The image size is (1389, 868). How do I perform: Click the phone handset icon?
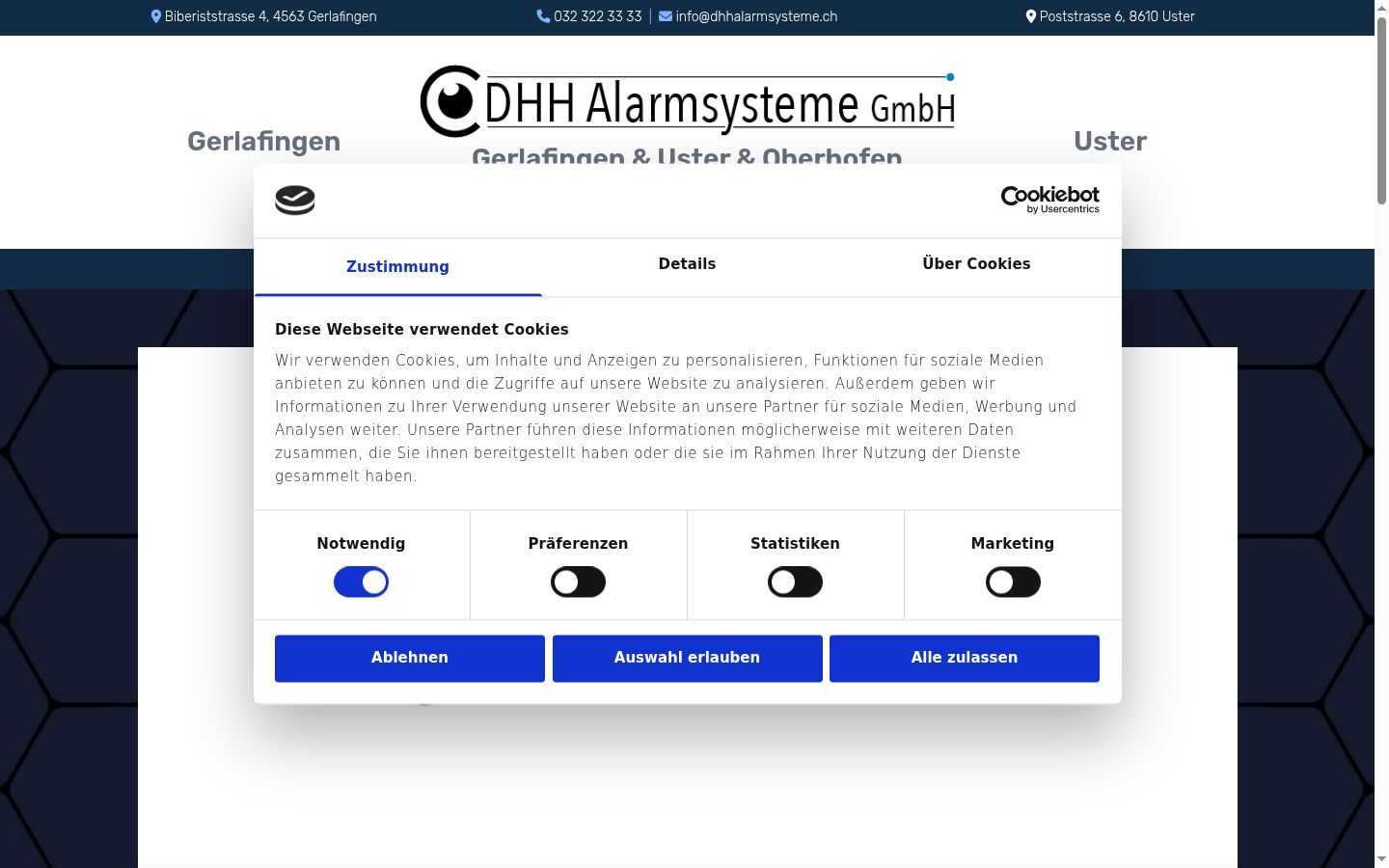coord(543,16)
